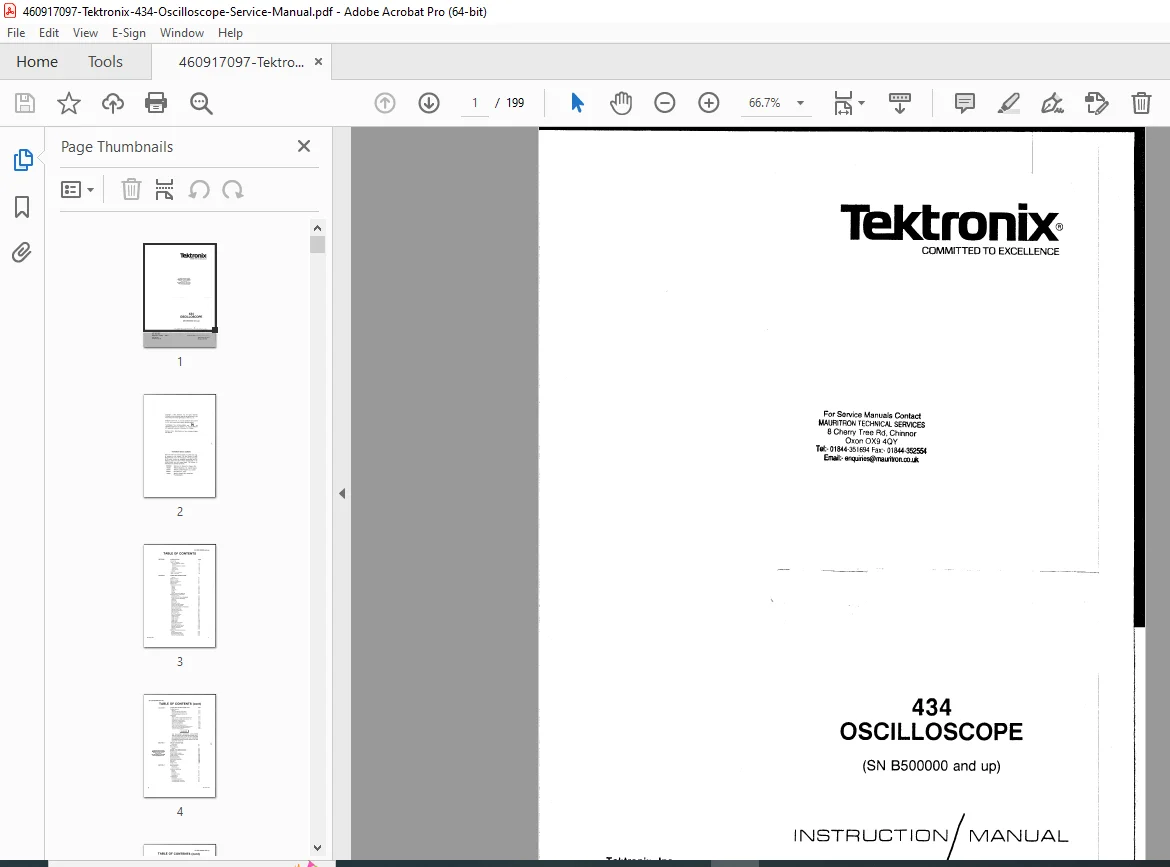
Task: Click the 434 OSCILLOSCOPE title text
Action: point(931,719)
